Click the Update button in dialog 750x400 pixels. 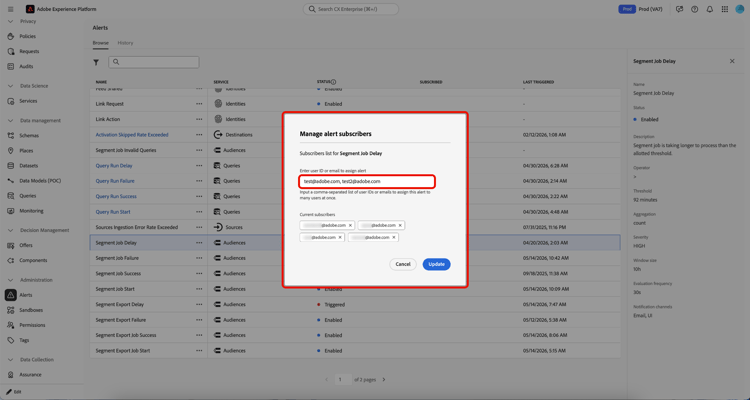click(436, 264)
